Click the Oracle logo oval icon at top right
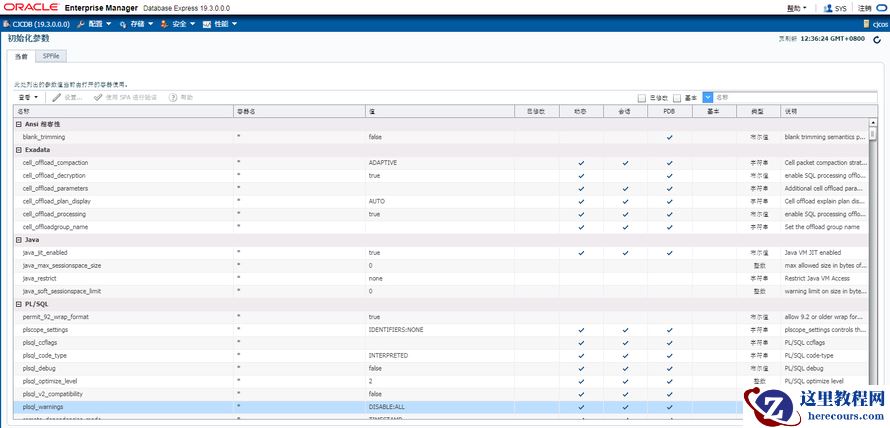This screenshot has width=890, height=428. [x=881, y=8]
